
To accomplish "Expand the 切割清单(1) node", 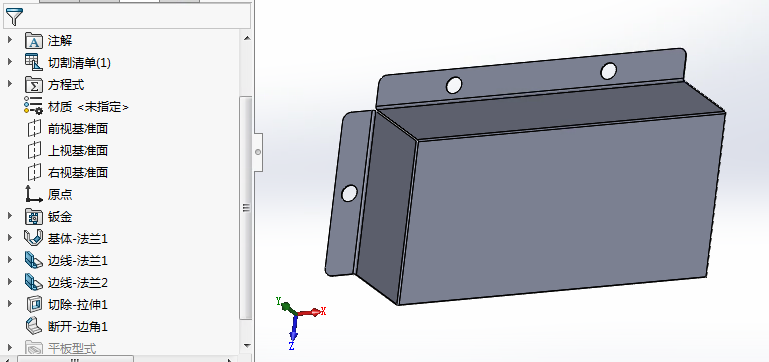I will [x=9, y=62].
